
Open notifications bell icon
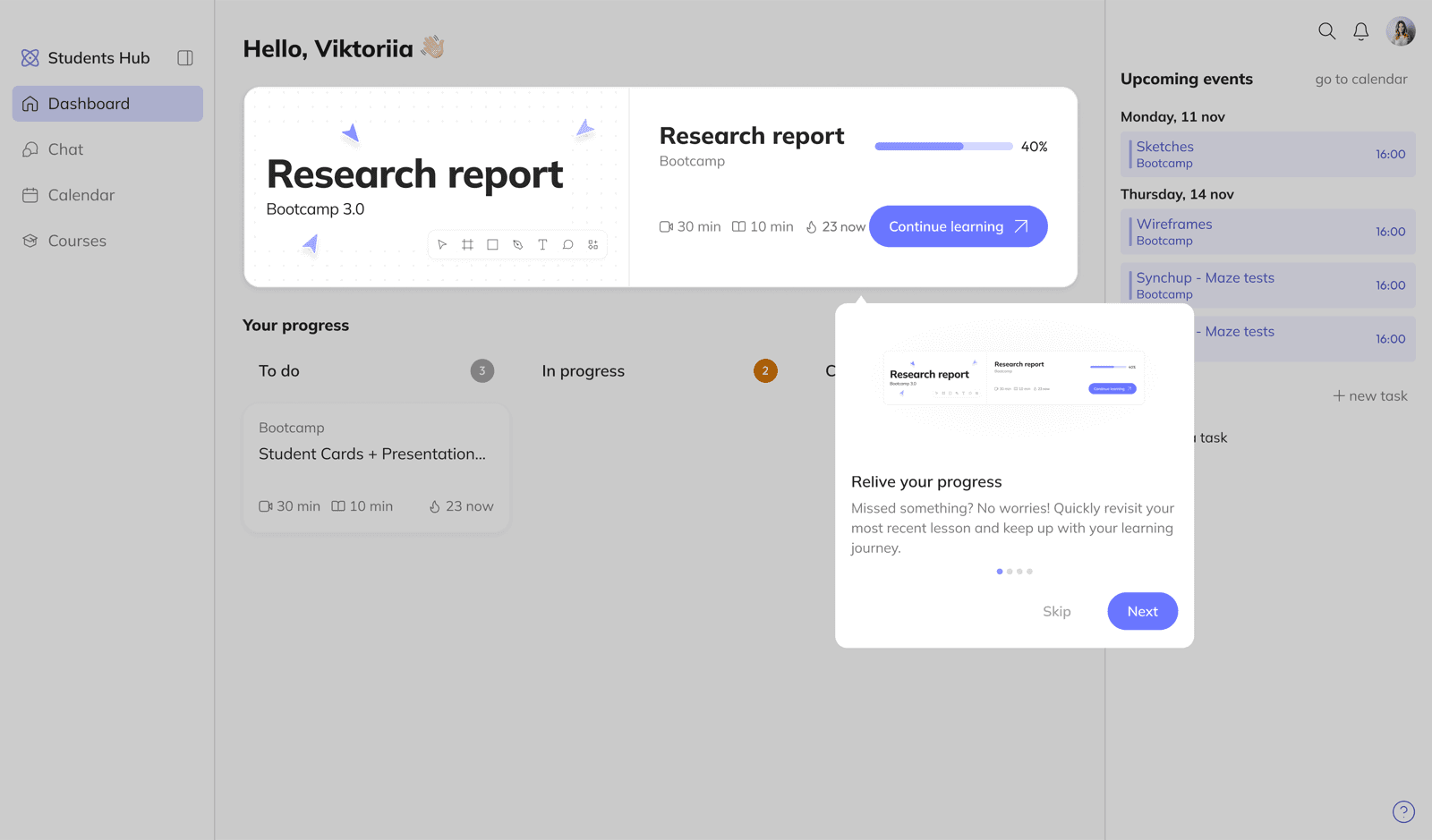pos(1360,31)
